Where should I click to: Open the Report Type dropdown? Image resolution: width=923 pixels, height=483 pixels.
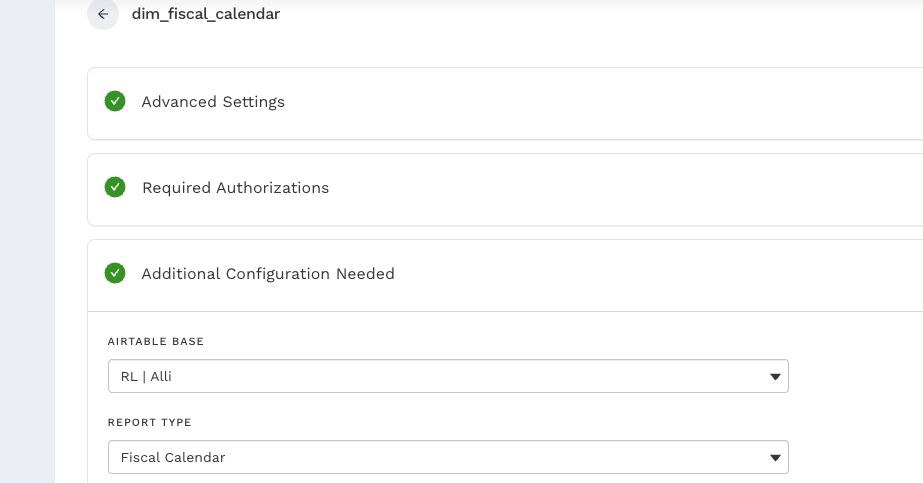coord(447,458)
